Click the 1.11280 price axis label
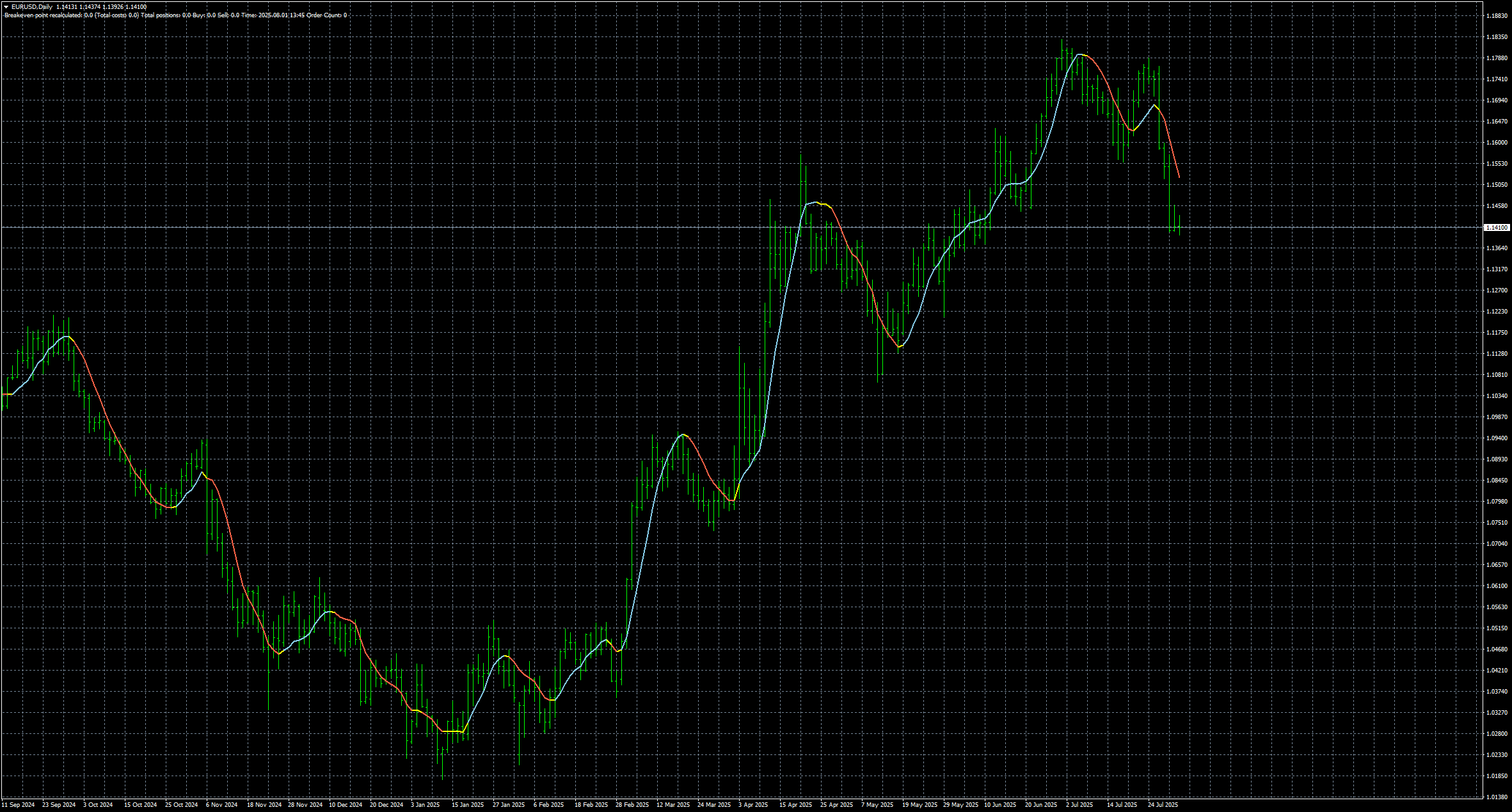 [x=1497, y=354]
